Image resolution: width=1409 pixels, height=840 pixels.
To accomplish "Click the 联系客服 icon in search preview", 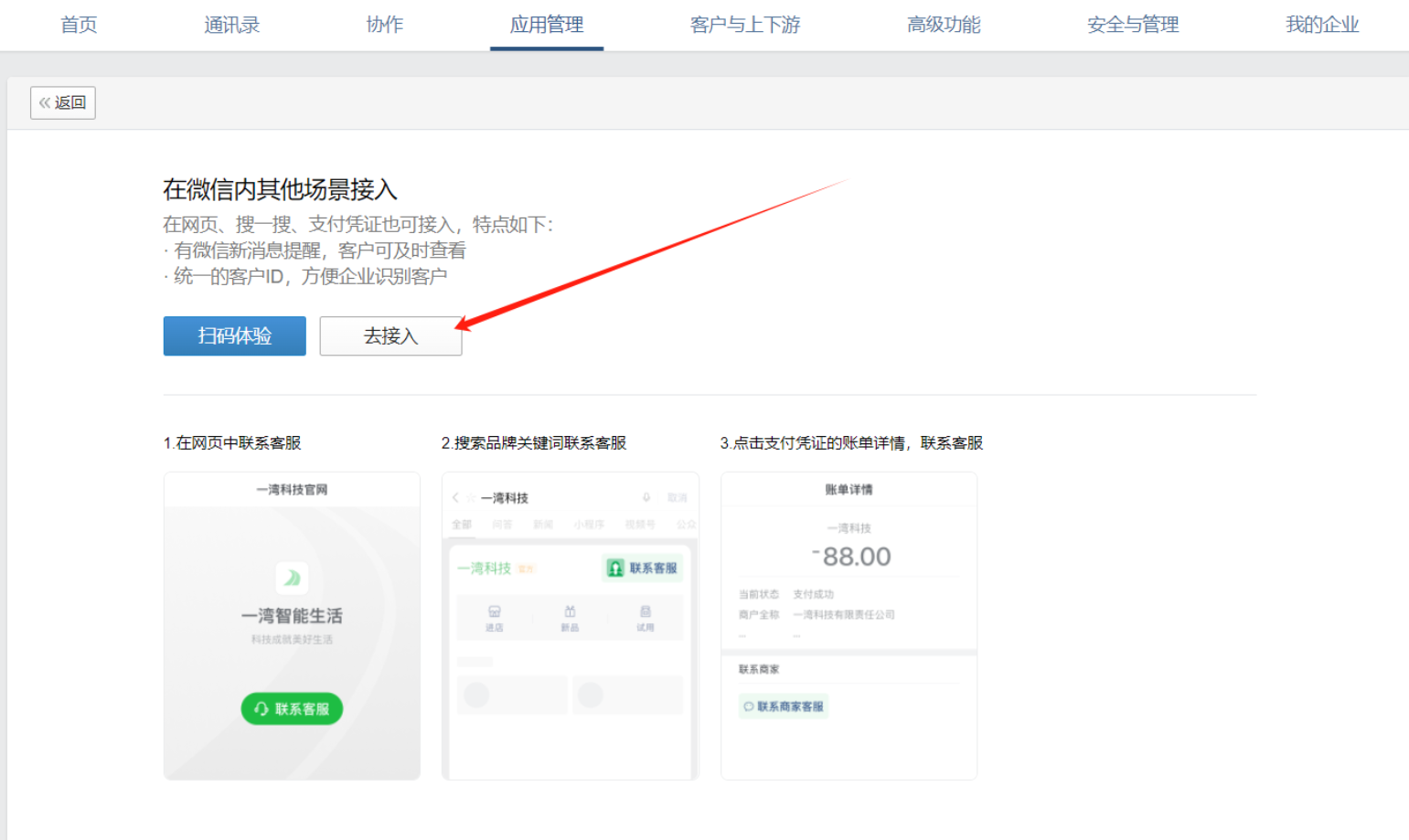I will (643, 568).
